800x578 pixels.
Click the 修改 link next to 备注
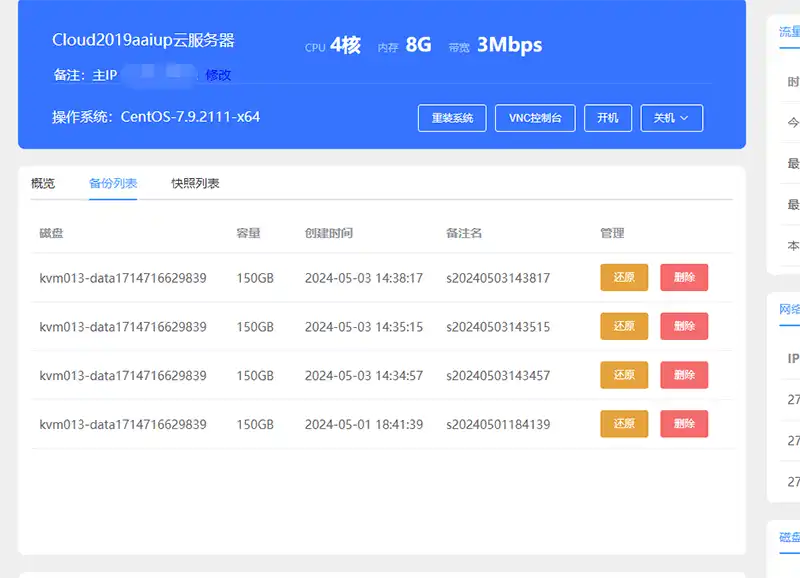tap(218, 76)
